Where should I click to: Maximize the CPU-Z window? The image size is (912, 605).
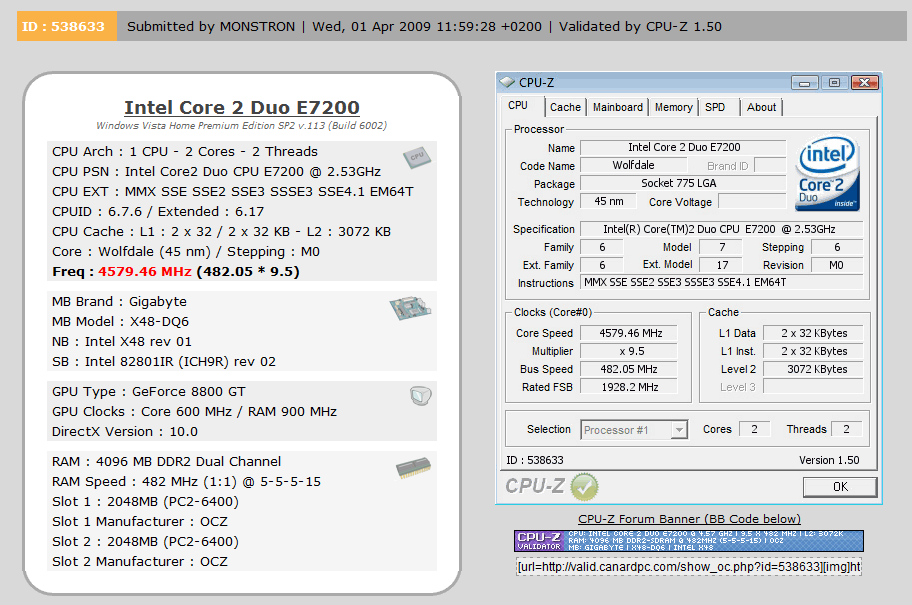[x=834, y=83]
